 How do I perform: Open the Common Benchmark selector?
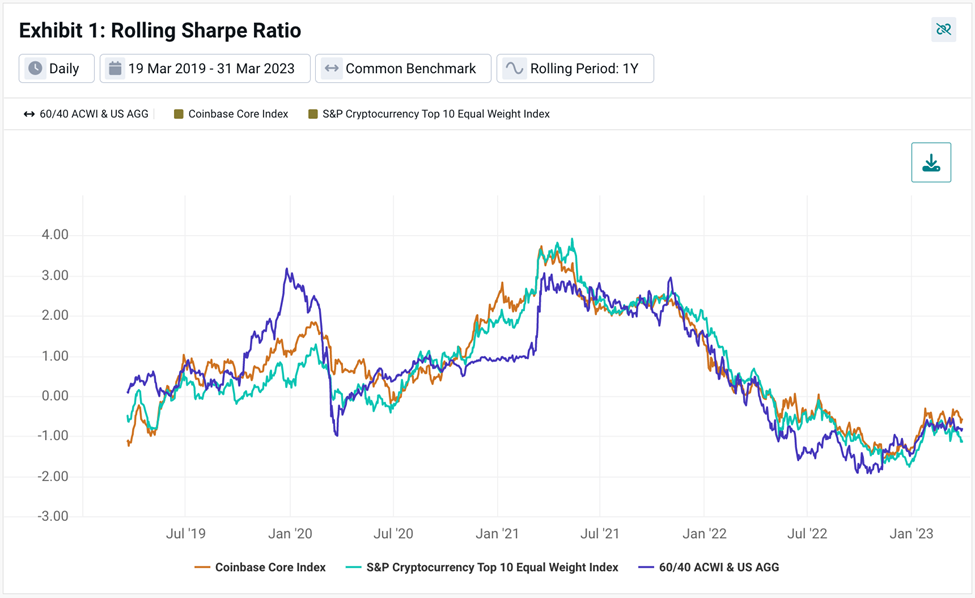click(x=403, y=68)
